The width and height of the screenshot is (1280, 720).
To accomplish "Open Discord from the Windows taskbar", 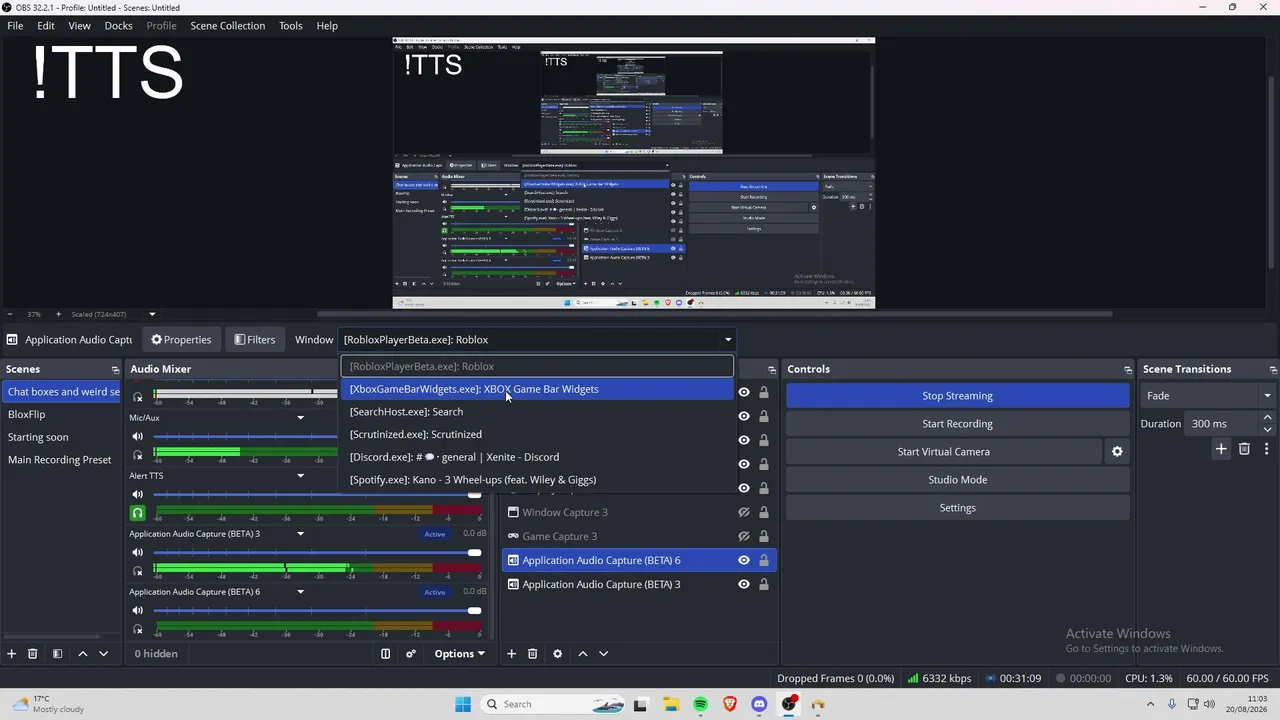I will click(759, 704).
